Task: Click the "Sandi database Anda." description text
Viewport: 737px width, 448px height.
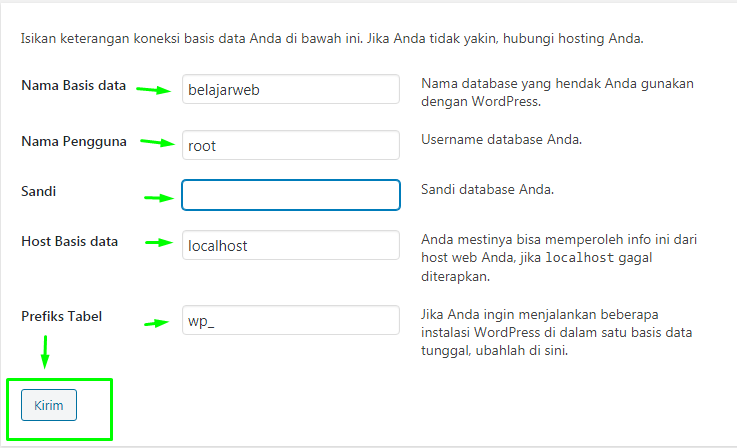Action: point(487,189)
